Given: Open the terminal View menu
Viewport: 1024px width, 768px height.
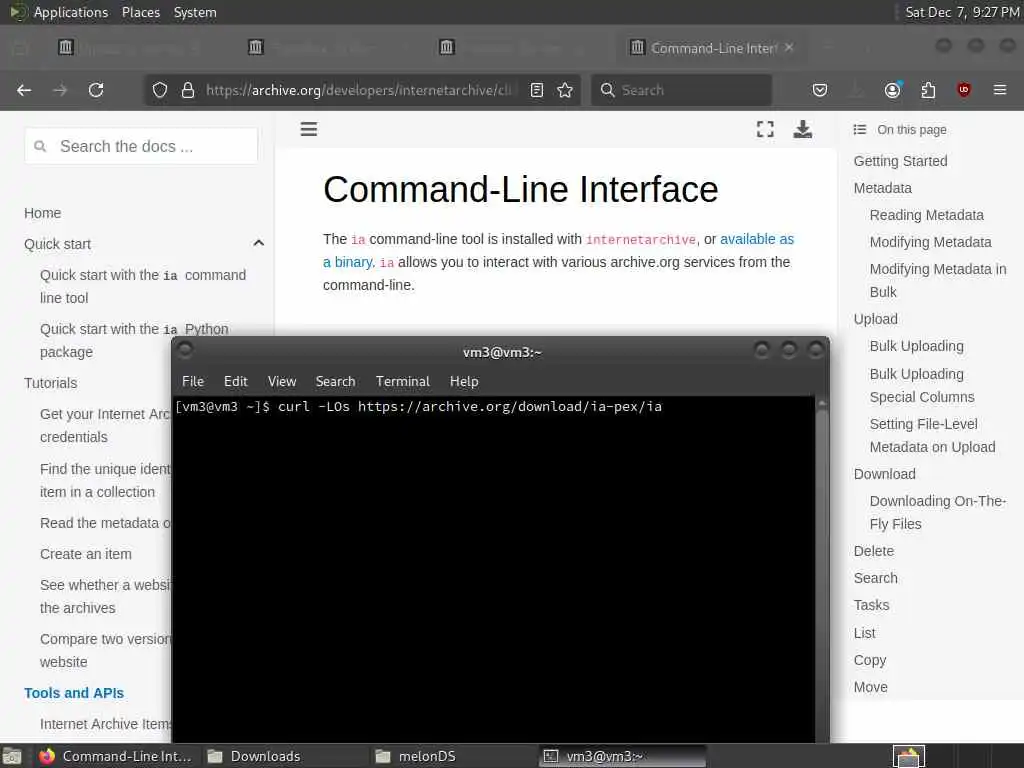Looking at the screenshot, I should (282, 381).
